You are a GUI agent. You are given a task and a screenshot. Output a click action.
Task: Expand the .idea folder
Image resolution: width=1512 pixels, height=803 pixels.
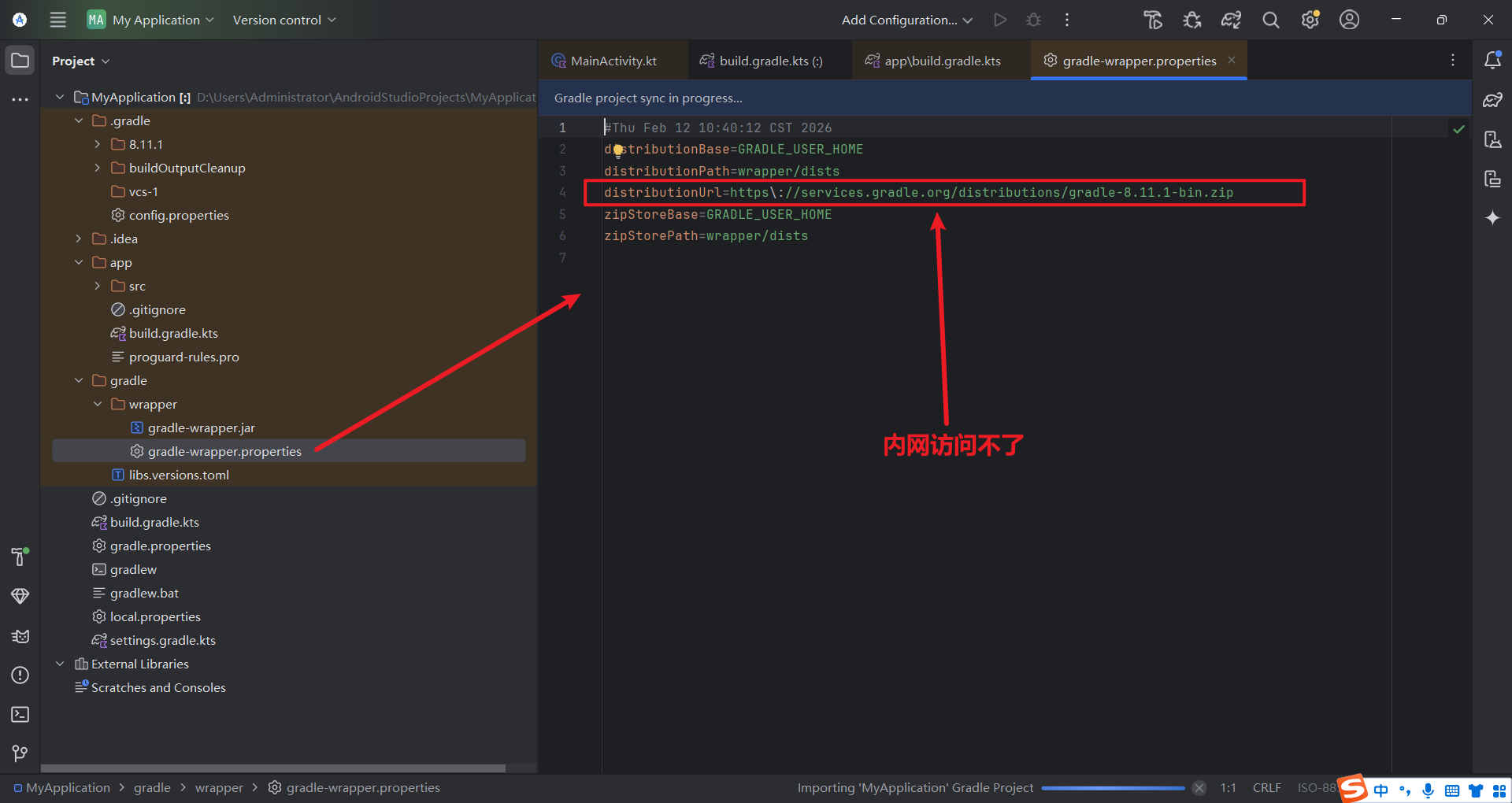(x=79, y=239)
